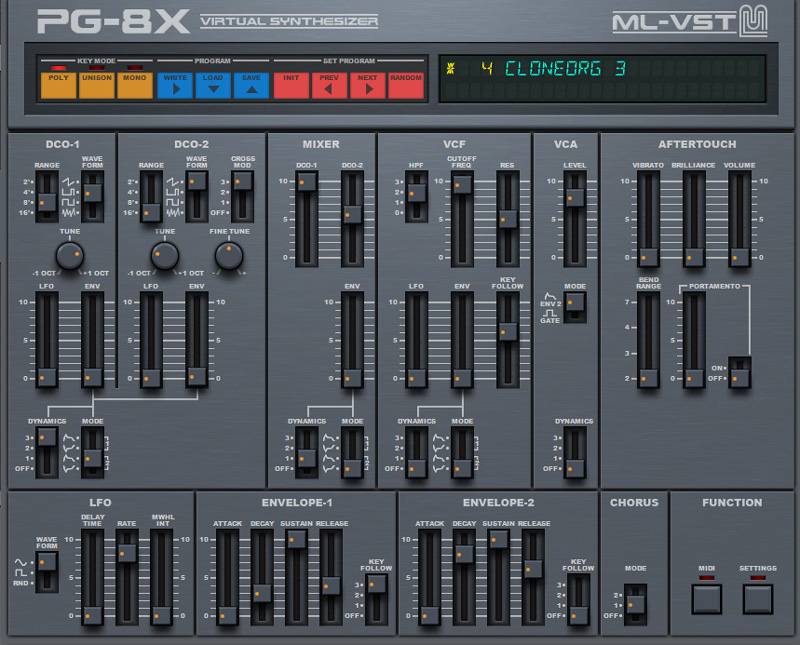The height and width of the screenshot is (645, 800).
Task: Click the DCO-1 LFO slider handle
Action: coord(47,378)
